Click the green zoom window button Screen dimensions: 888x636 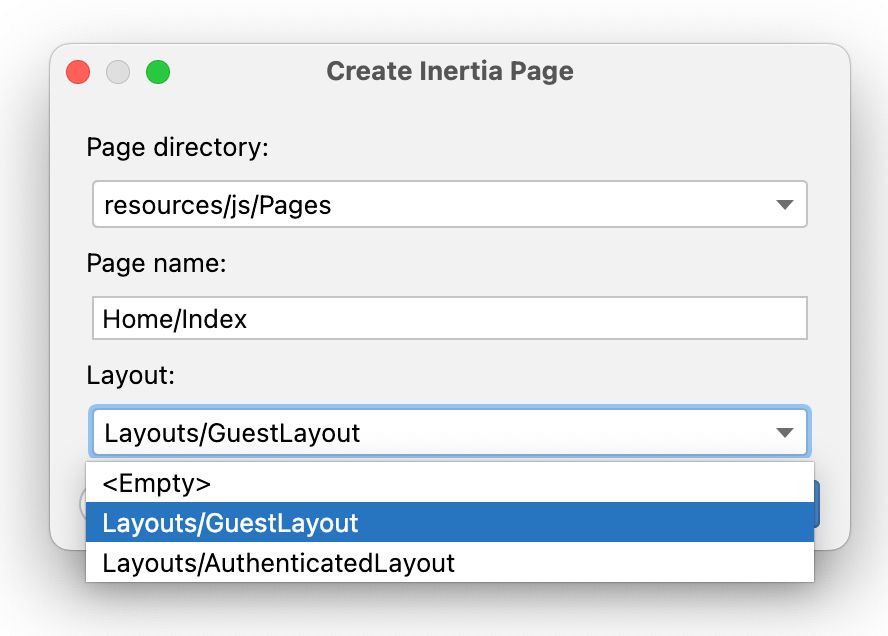[x=158, y=72]
